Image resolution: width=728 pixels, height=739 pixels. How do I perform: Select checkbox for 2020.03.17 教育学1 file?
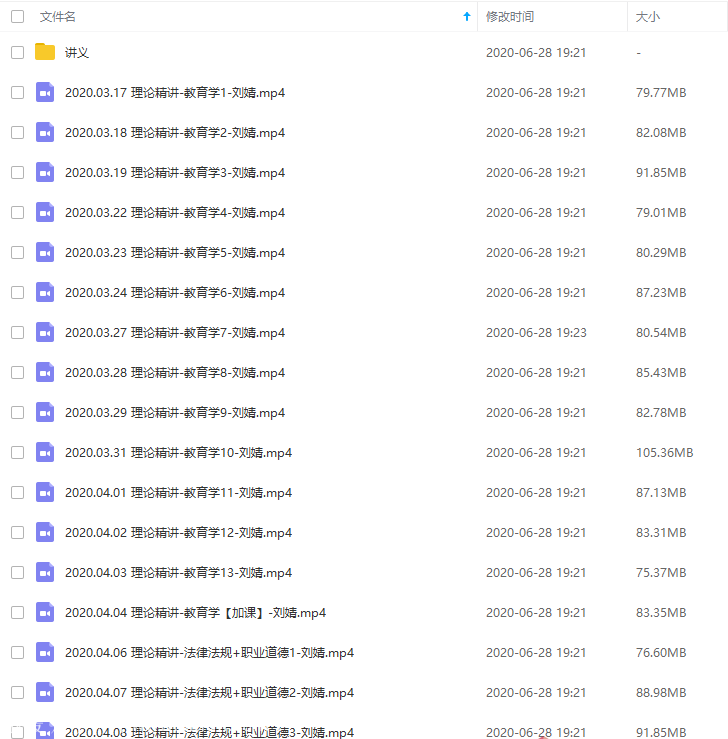pyautogui.click(x=17, y=92)
